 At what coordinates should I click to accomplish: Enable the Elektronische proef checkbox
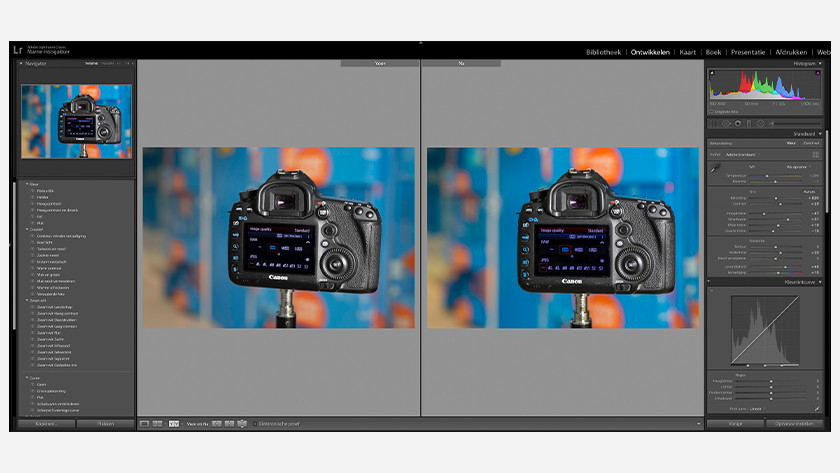[x=255, y=424]
